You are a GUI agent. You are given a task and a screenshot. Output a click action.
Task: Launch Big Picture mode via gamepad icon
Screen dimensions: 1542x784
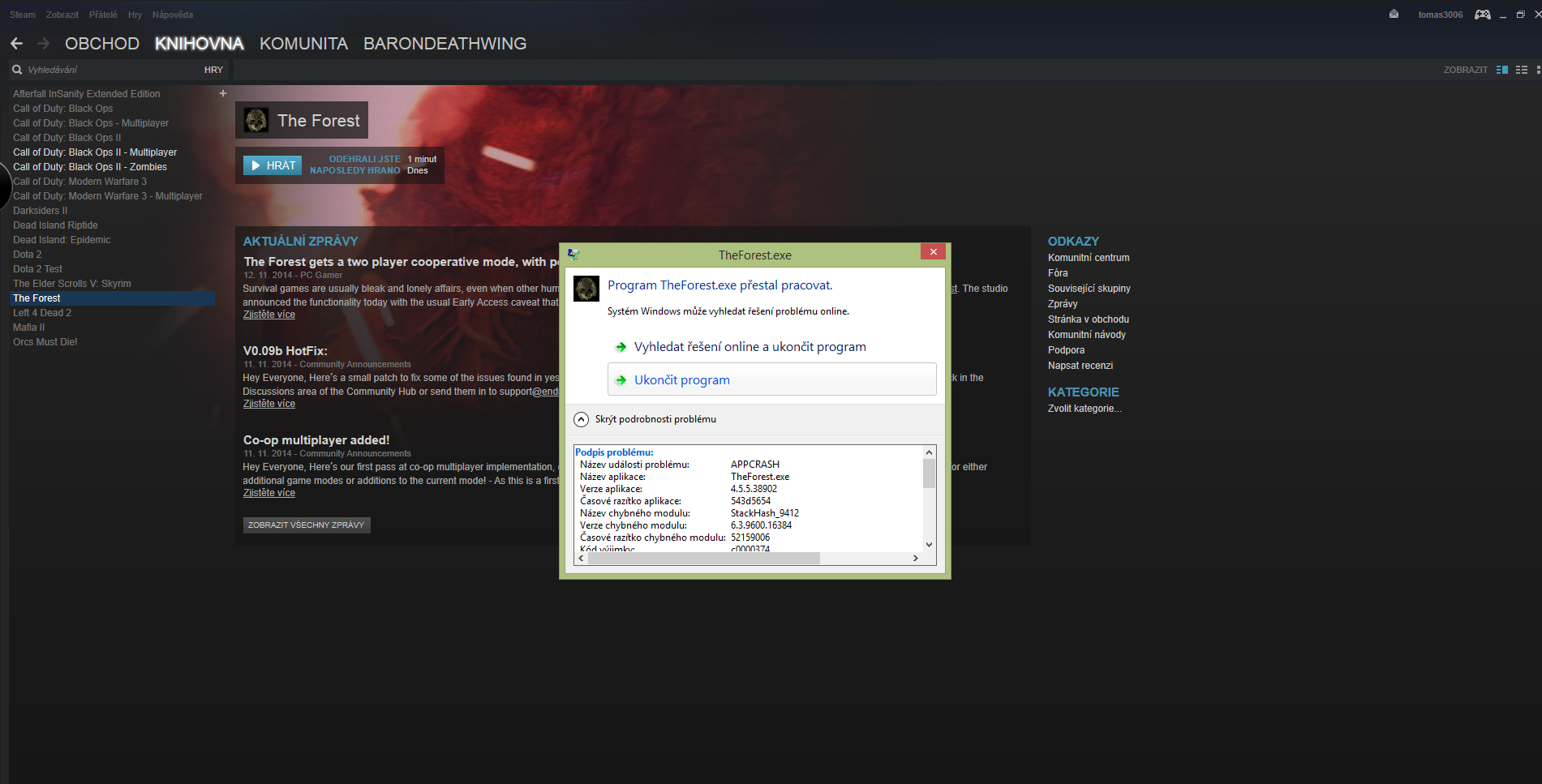tap(1482, 15)
